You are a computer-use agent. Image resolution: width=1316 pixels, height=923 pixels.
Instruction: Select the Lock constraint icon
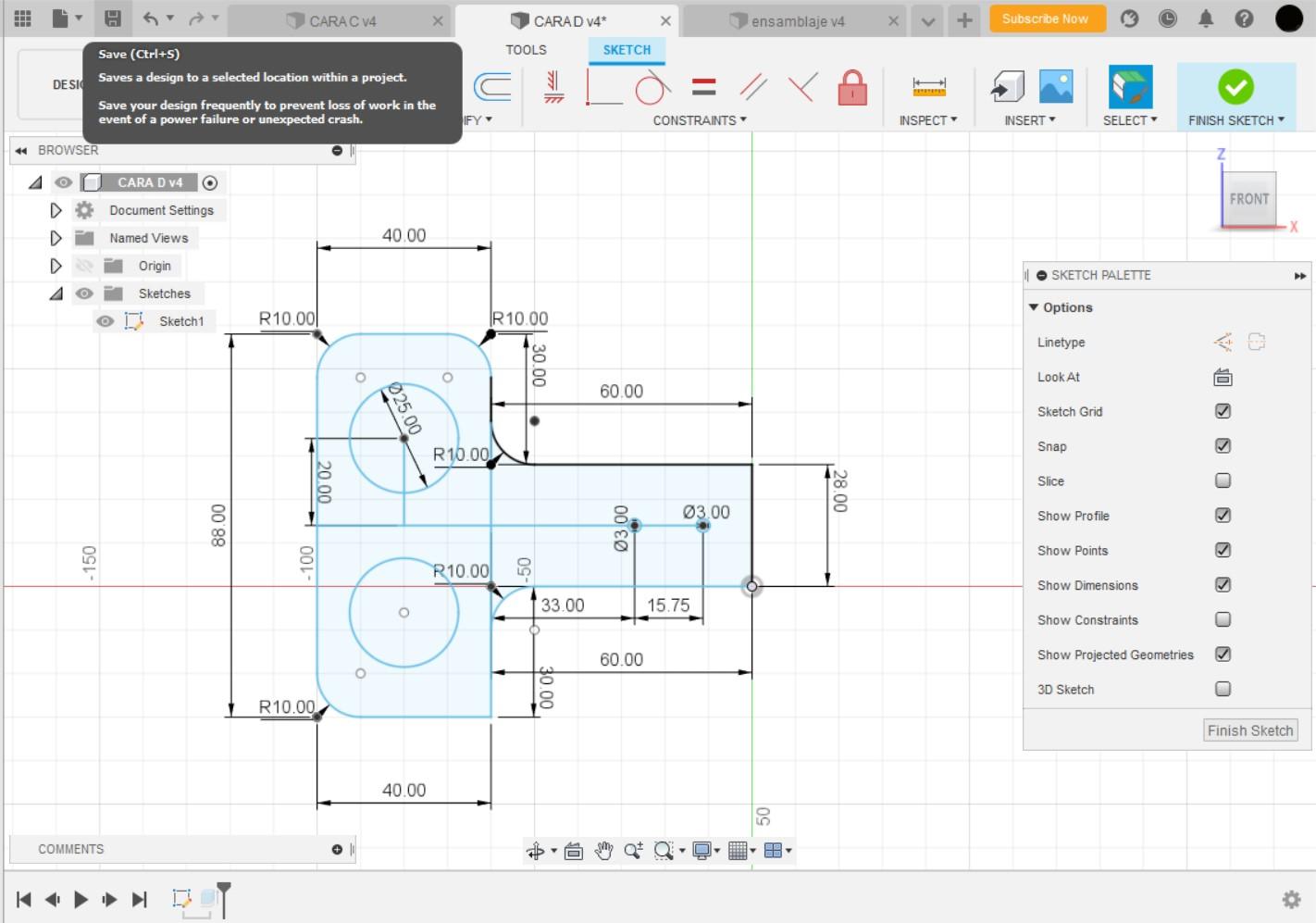(x=852, y=88)
